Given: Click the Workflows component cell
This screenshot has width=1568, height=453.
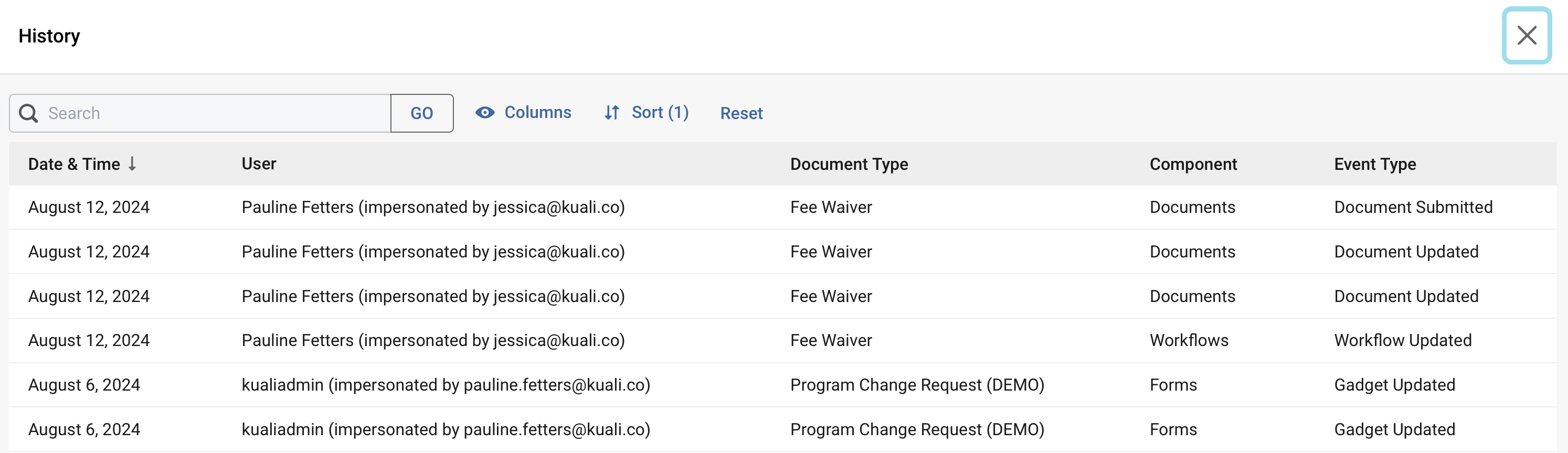Looking at the screenshot, I should (x=1189, y=340).
